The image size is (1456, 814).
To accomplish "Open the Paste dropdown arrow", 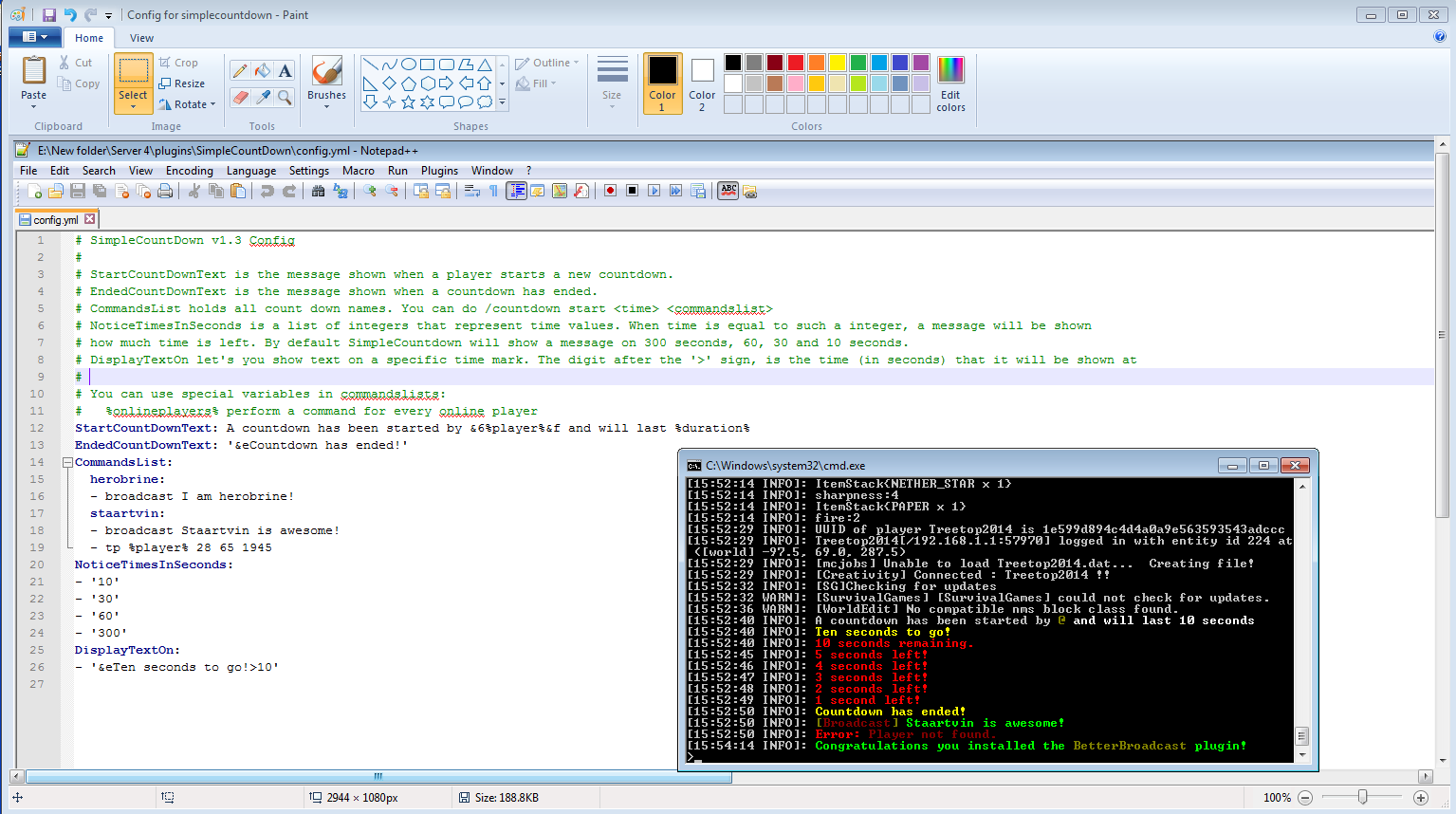I will pyautogui.click(x=34, y=105).
